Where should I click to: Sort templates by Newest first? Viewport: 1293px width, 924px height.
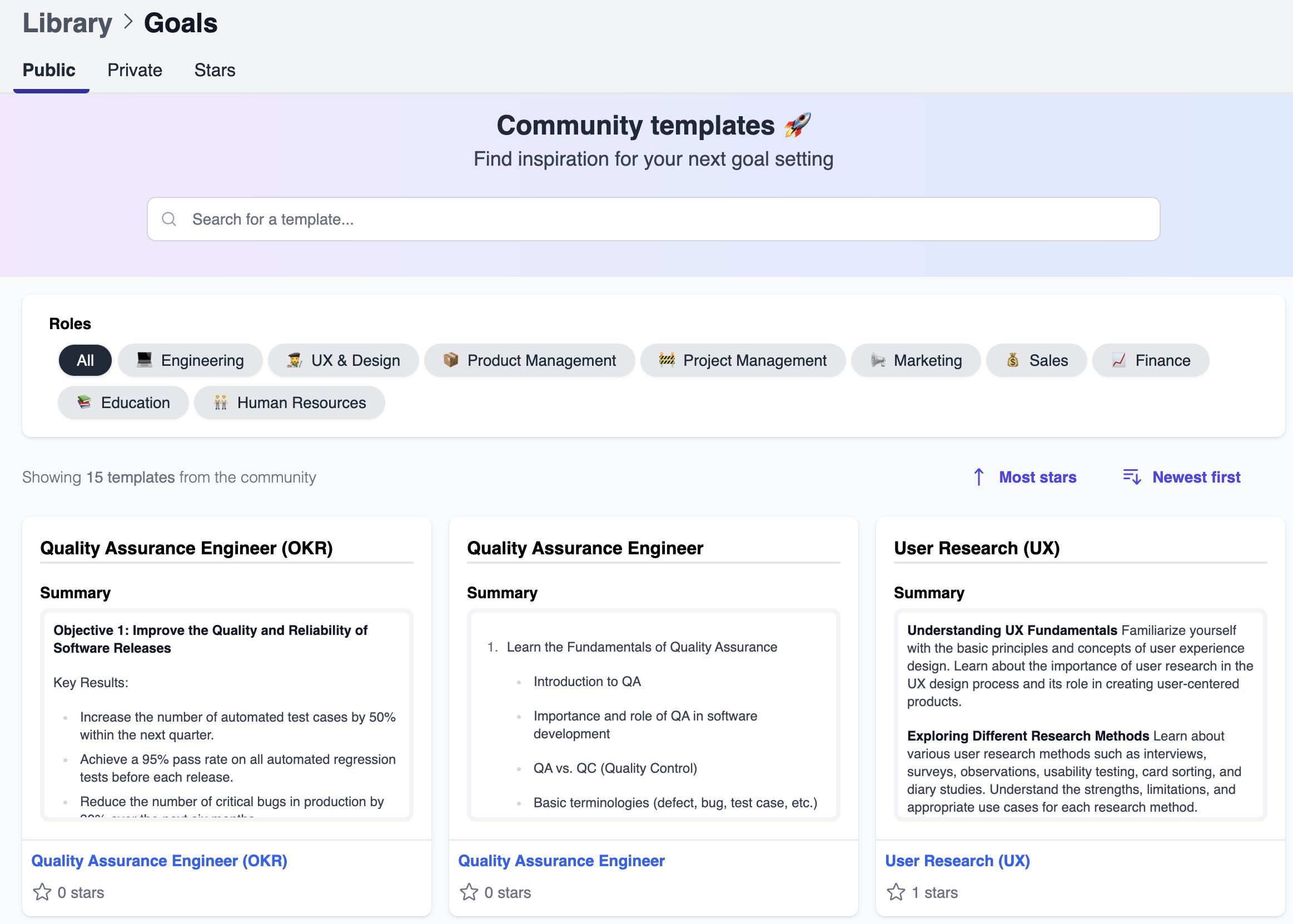1196,477
